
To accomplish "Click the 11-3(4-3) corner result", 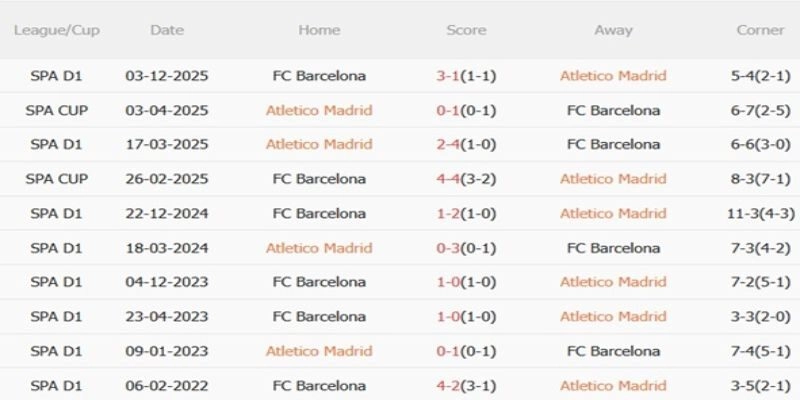I will tap(760, 214).
